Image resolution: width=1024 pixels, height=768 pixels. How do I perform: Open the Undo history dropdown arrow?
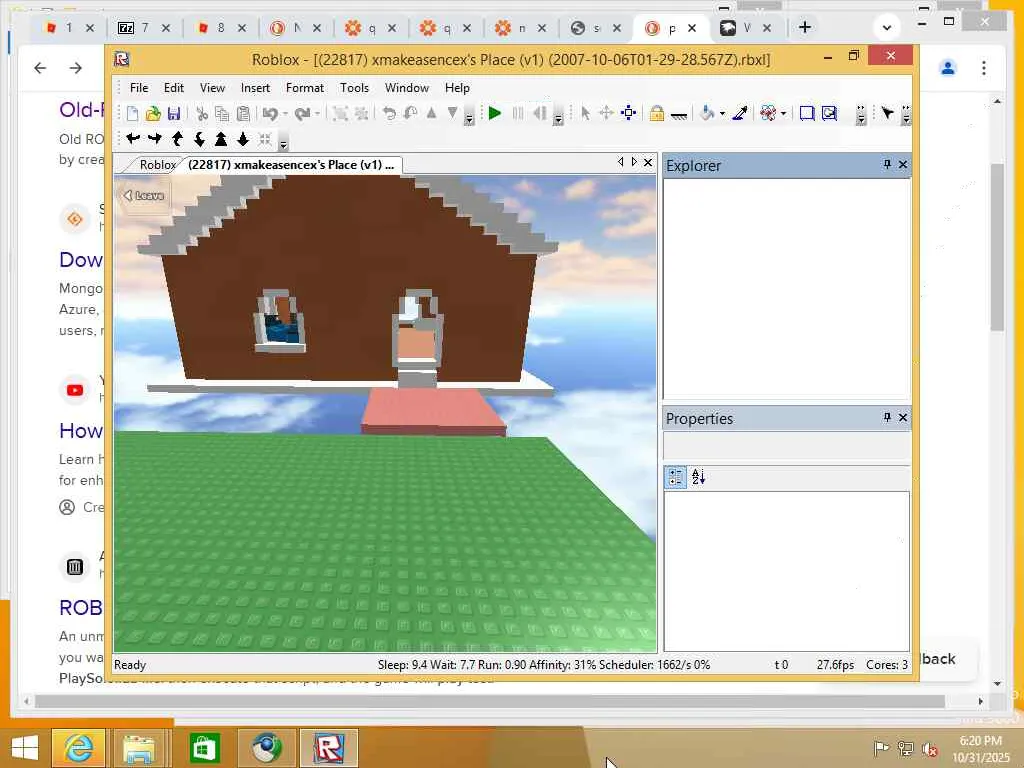(285, 114)
